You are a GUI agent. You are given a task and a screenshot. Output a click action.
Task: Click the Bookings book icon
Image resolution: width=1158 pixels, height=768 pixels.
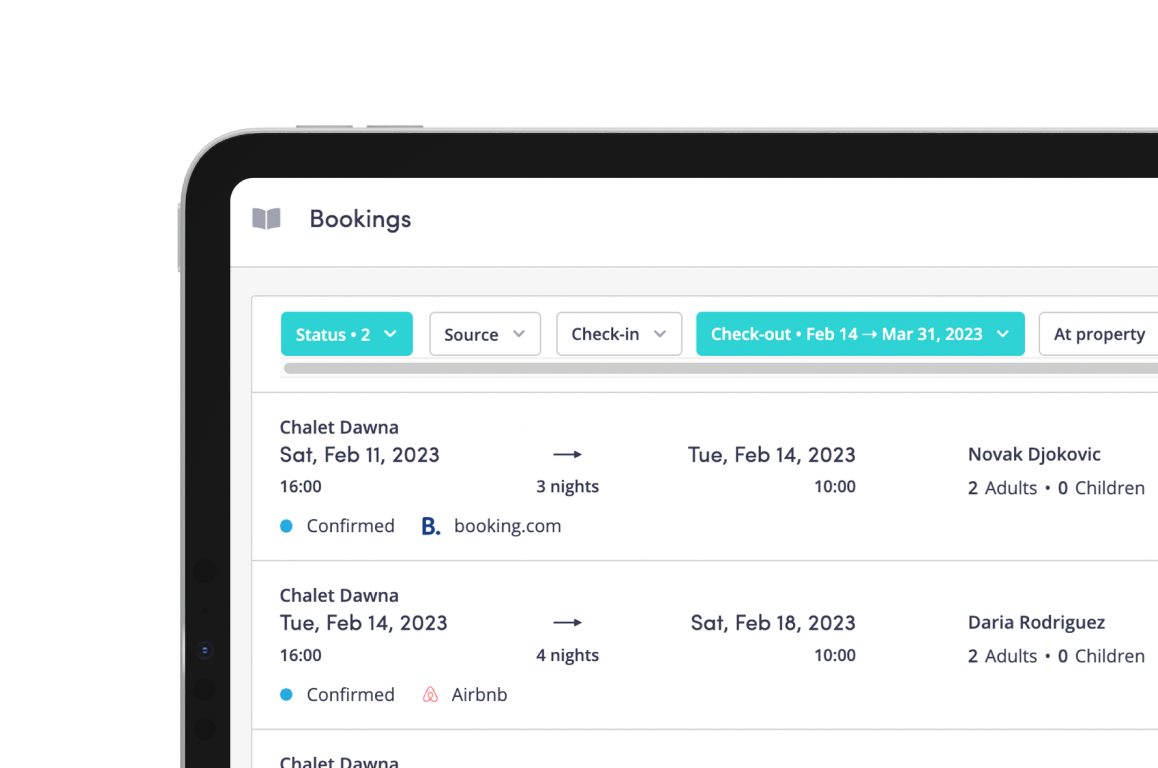(267, 219)
